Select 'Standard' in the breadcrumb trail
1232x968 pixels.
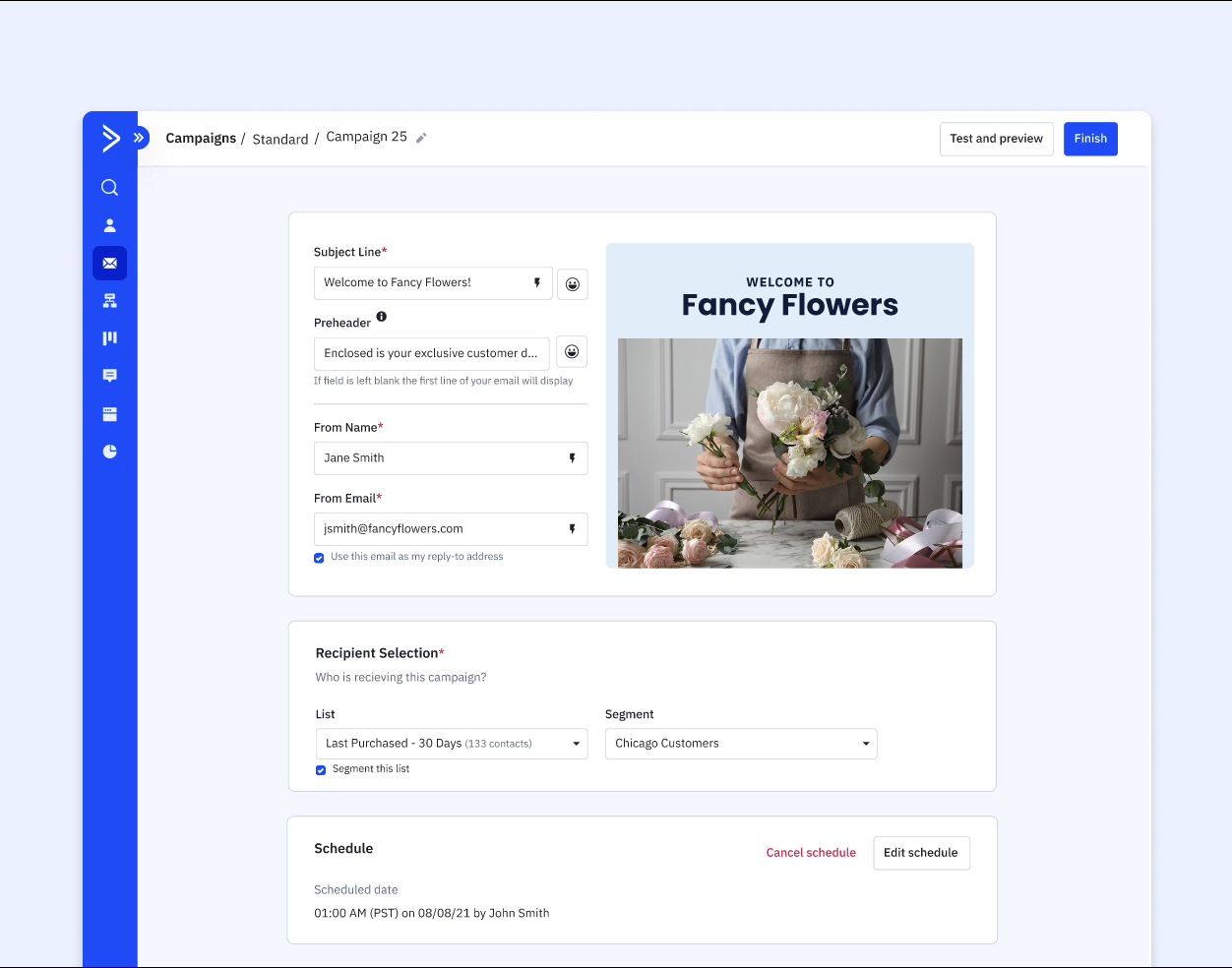click(x=280, y=139)
